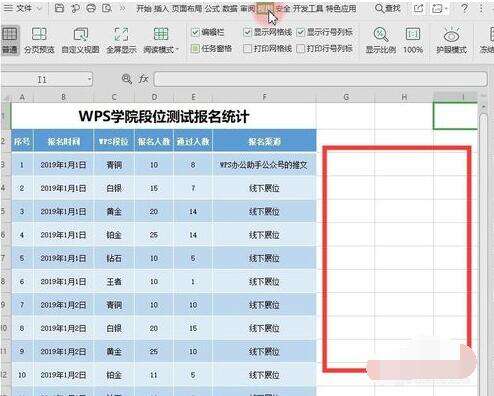Click the magnifier icon beside fx
Viewport: 494px width, 396px height.
pos(126,79)
